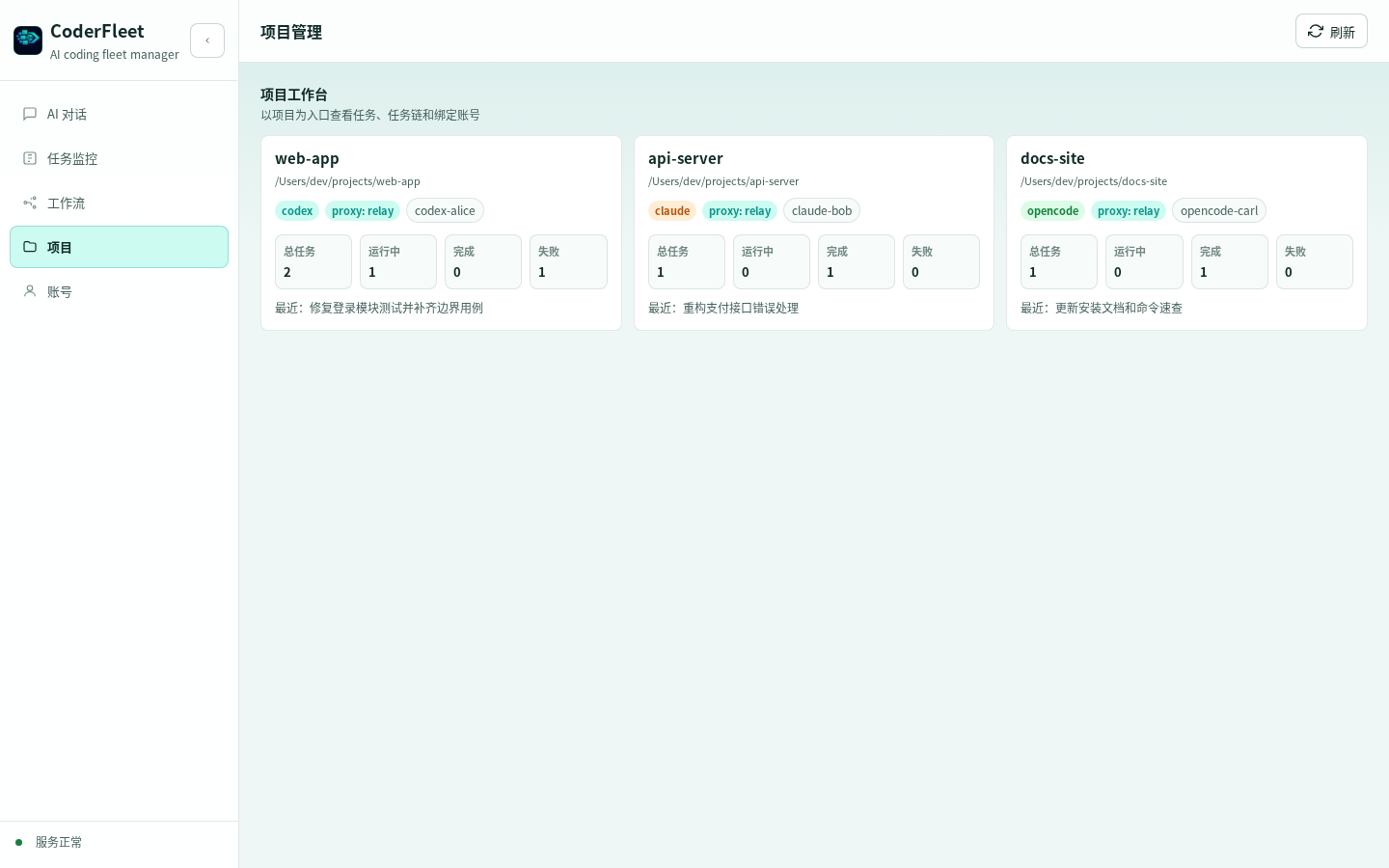Click the codex-alice account chip
Viewport: 1389px width, 868px height.
445,210
